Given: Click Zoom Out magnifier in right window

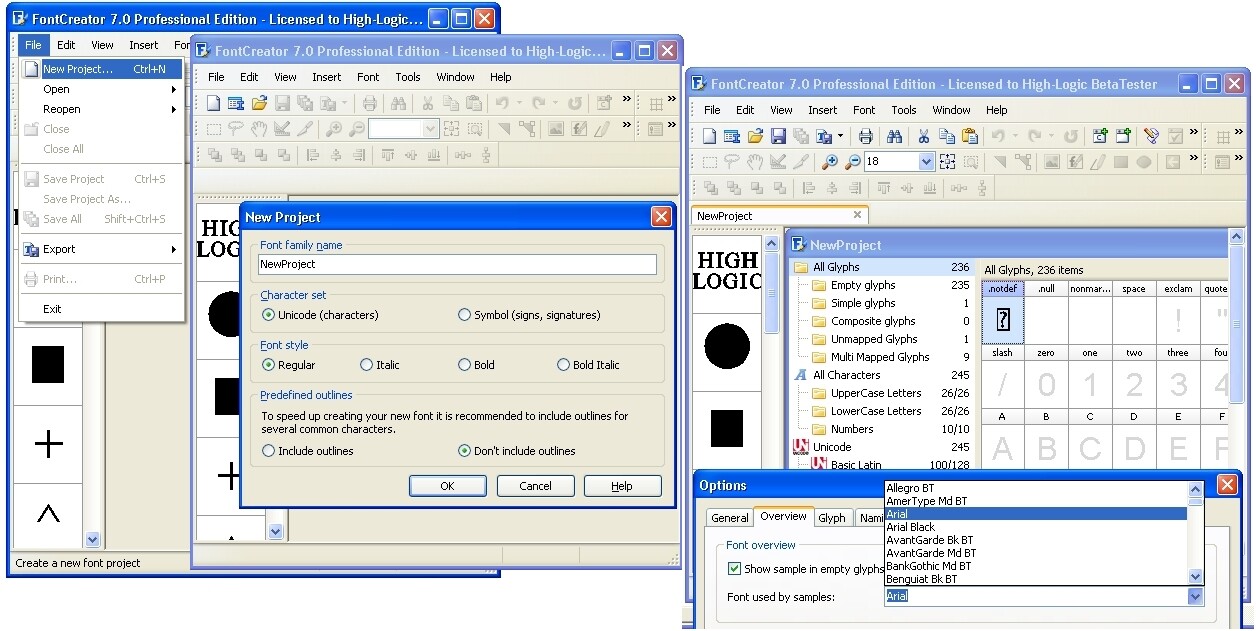Looking at the screenshot, I should click(853, 162).
